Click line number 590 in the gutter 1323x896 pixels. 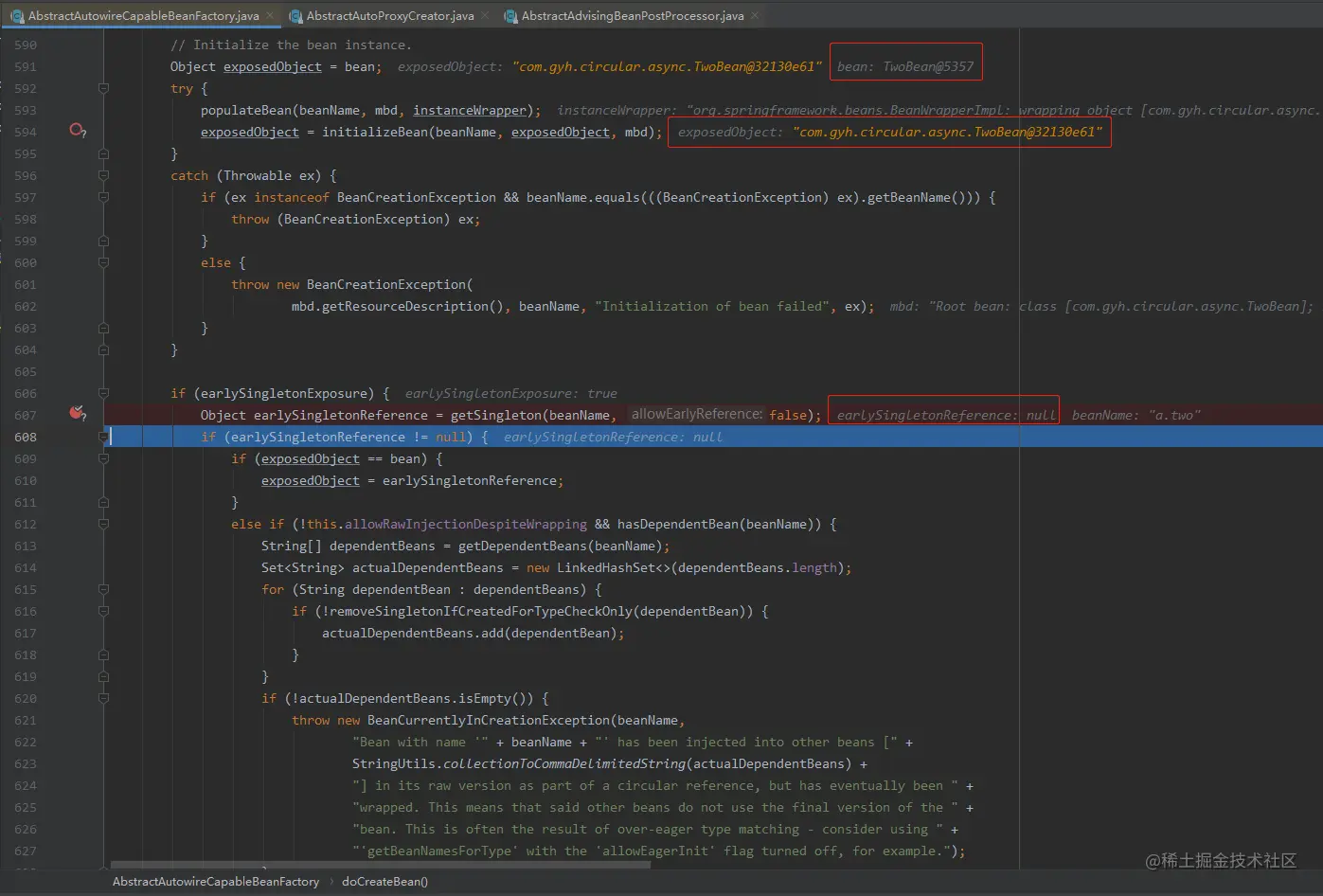(x=26, y=45)
